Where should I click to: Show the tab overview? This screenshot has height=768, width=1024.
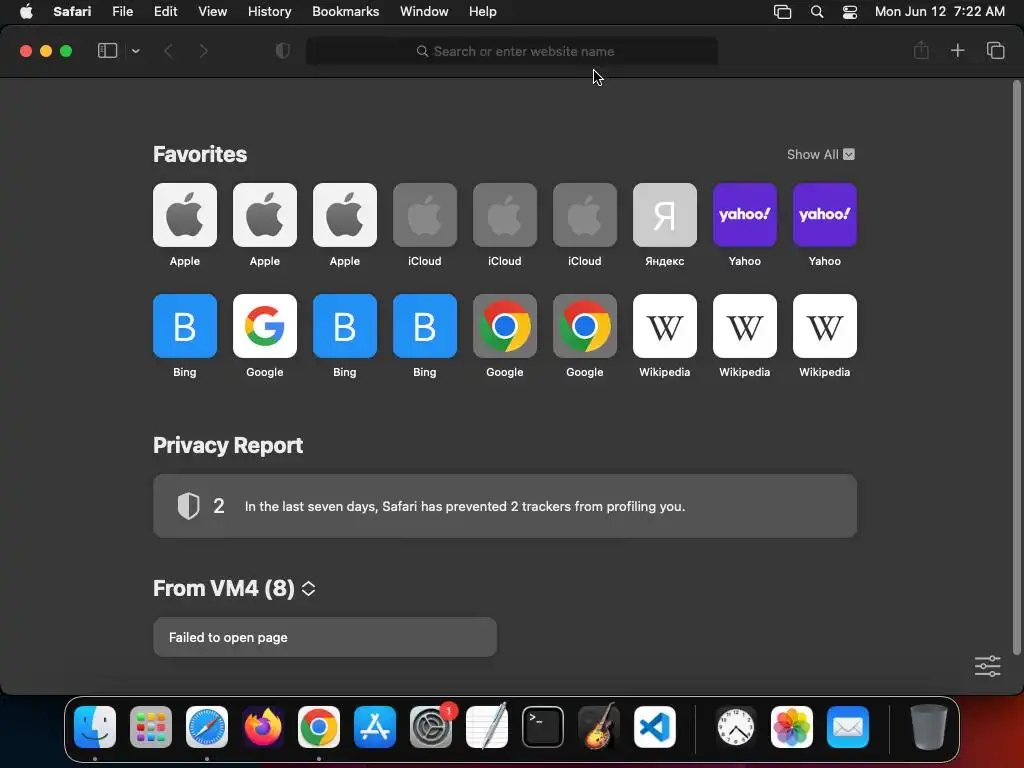tap(995, 50)
